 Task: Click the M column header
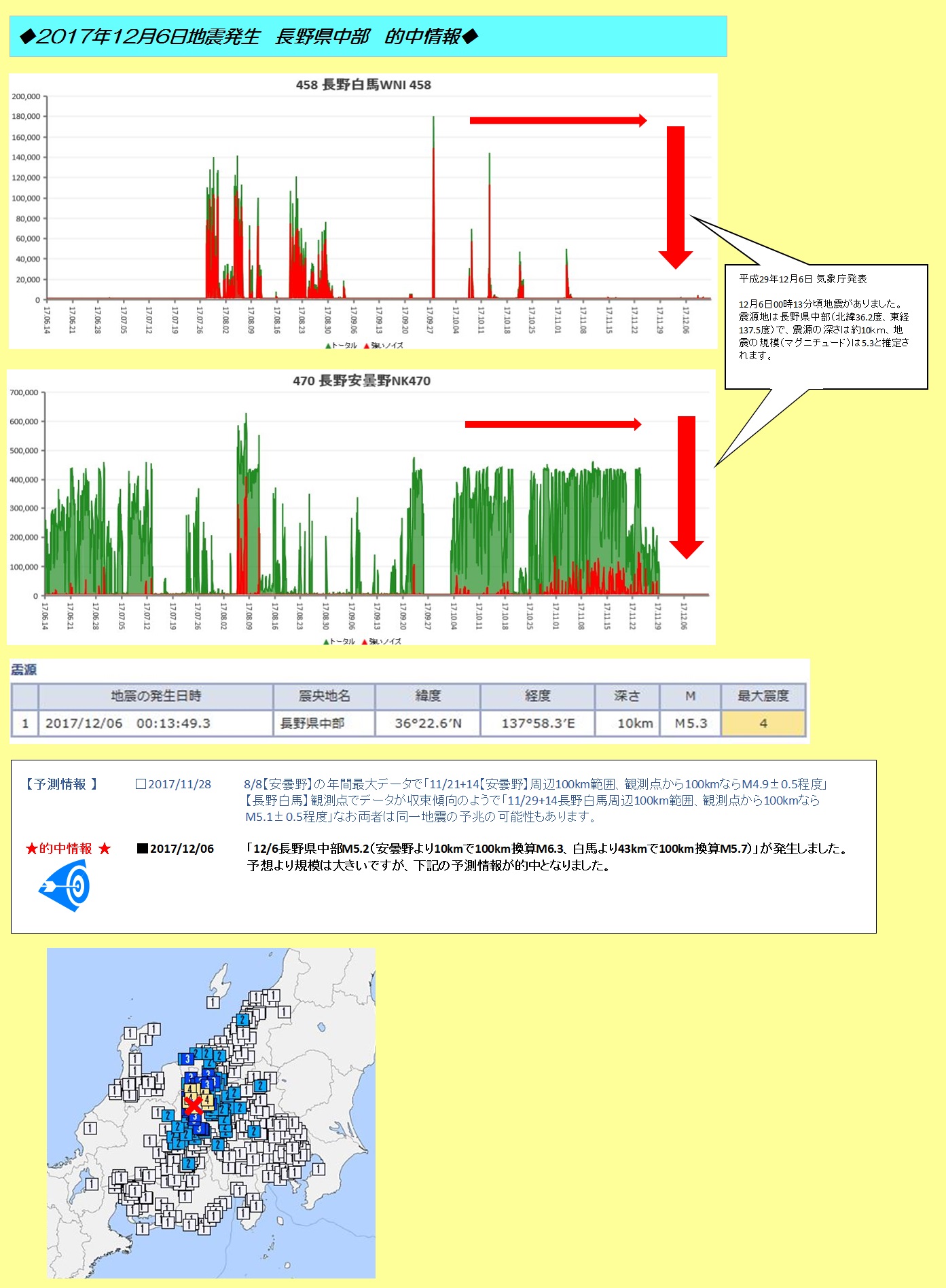pyautogui.click(x=690, y=696)
